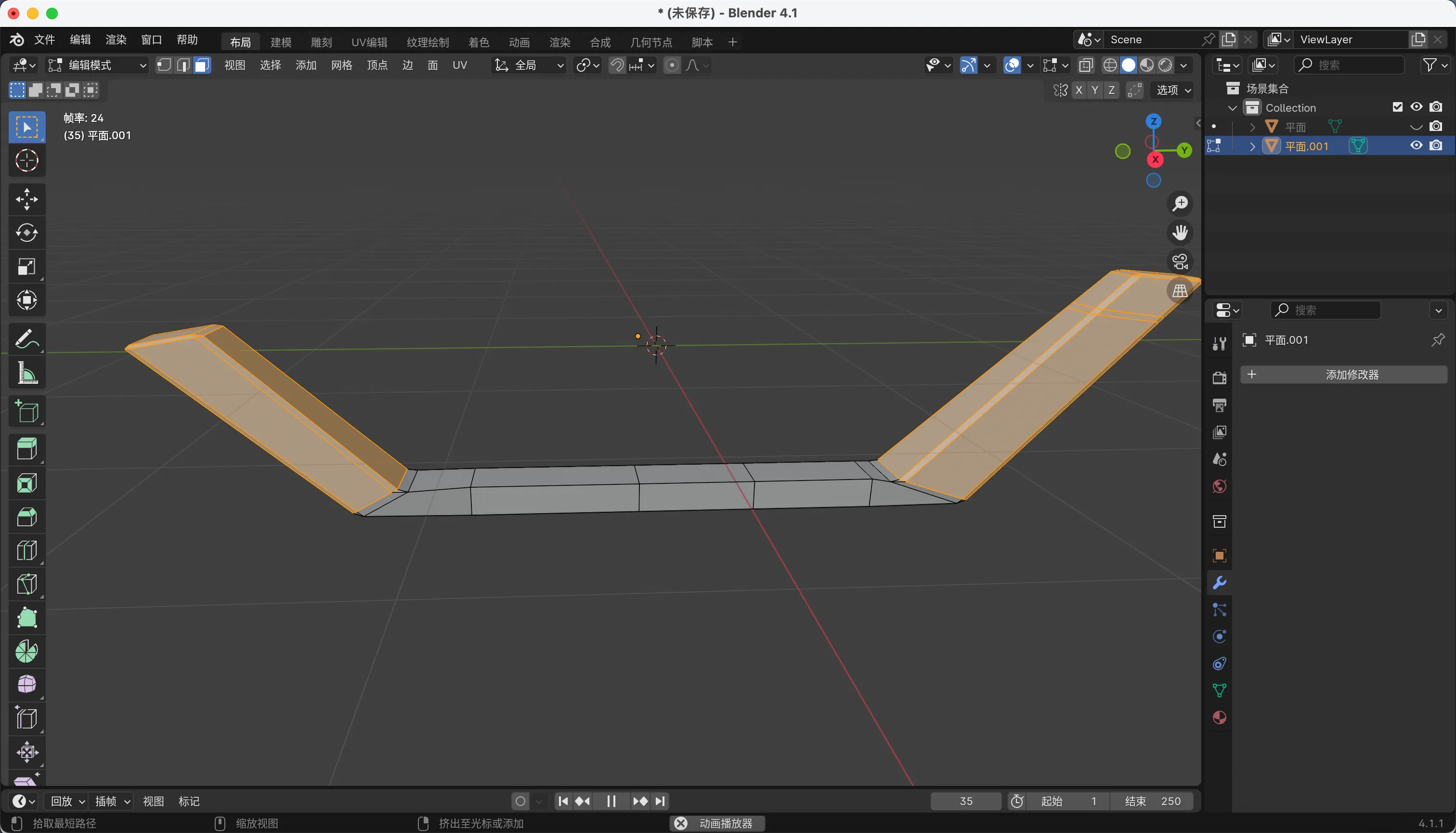Select the Move tool in toolbar
This screenshot has height=833, width=1456.
coord(26,200)
